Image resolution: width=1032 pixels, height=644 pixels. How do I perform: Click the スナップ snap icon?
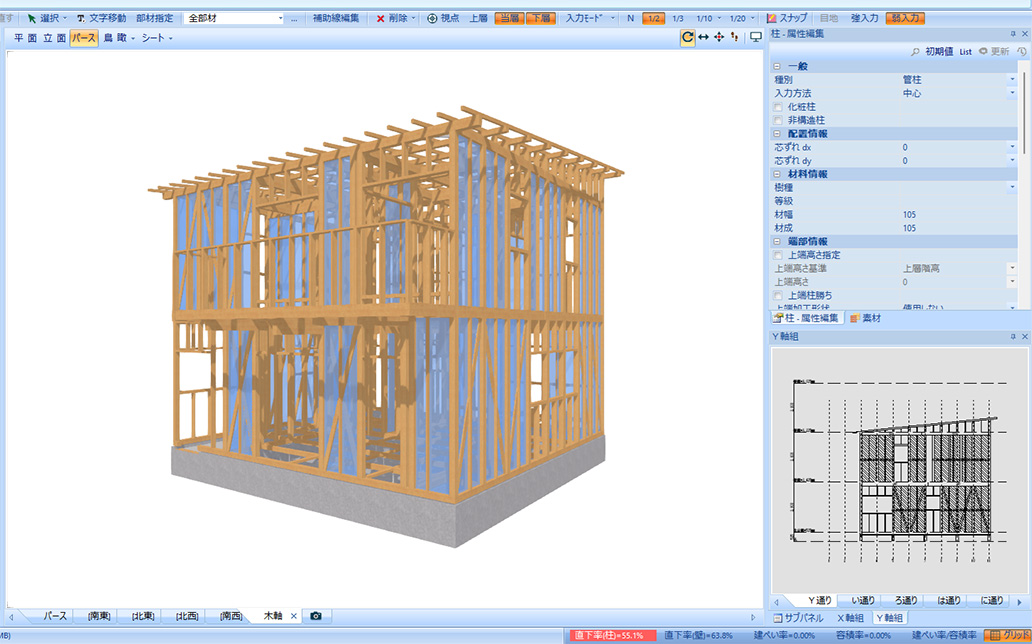[x=771, y=18]
